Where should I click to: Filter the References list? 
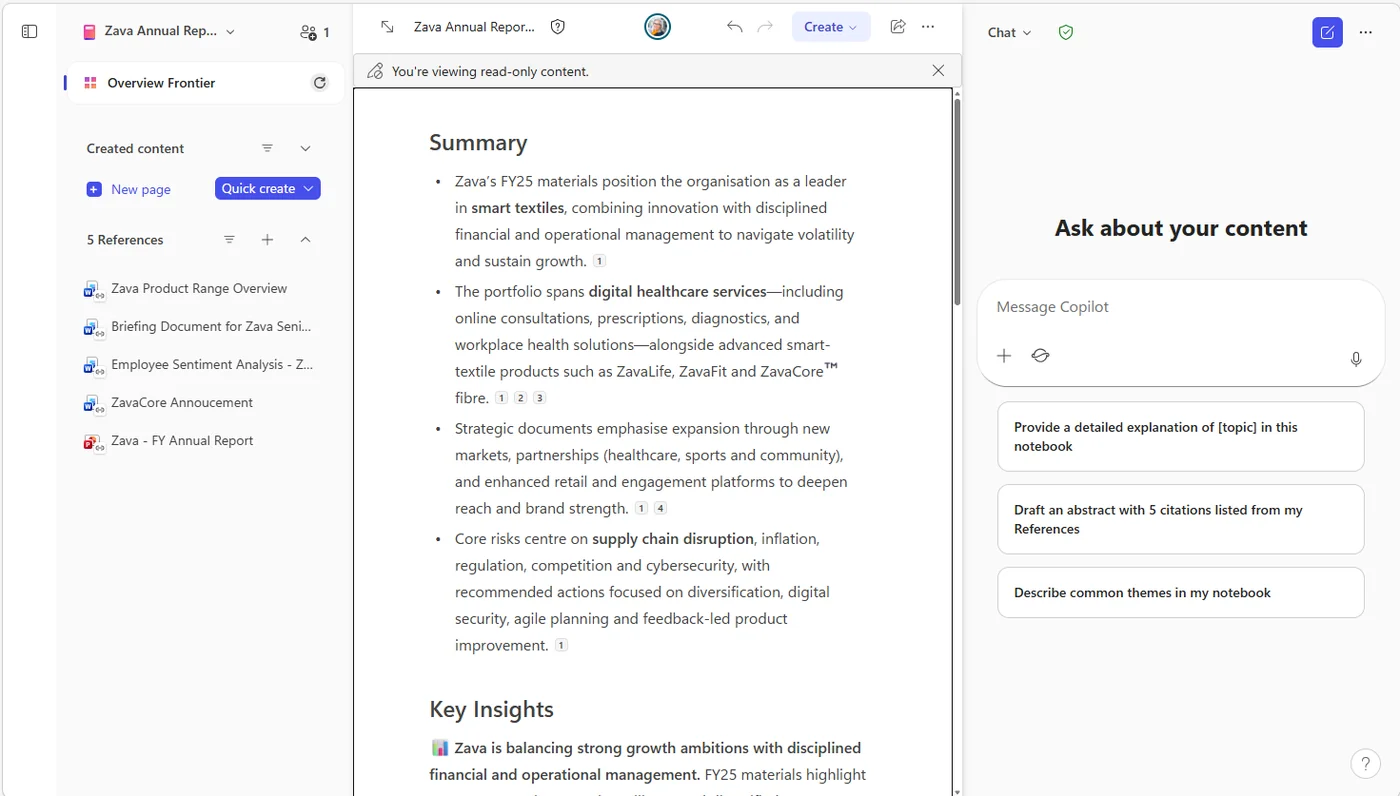click(229, 240)
